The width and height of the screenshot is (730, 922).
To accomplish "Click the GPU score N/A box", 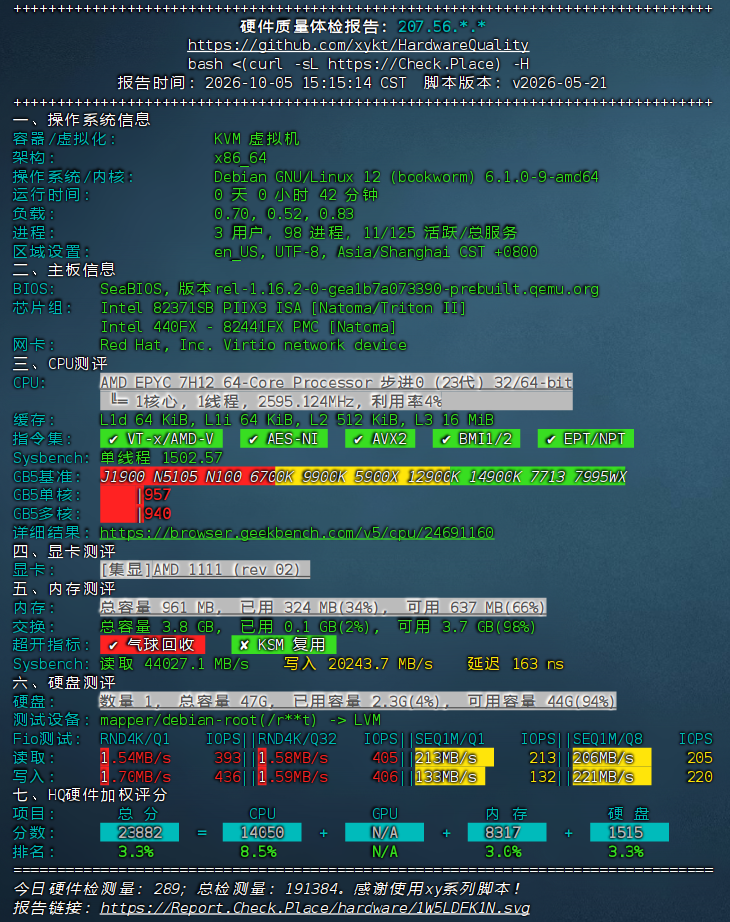I will (384, 833).
